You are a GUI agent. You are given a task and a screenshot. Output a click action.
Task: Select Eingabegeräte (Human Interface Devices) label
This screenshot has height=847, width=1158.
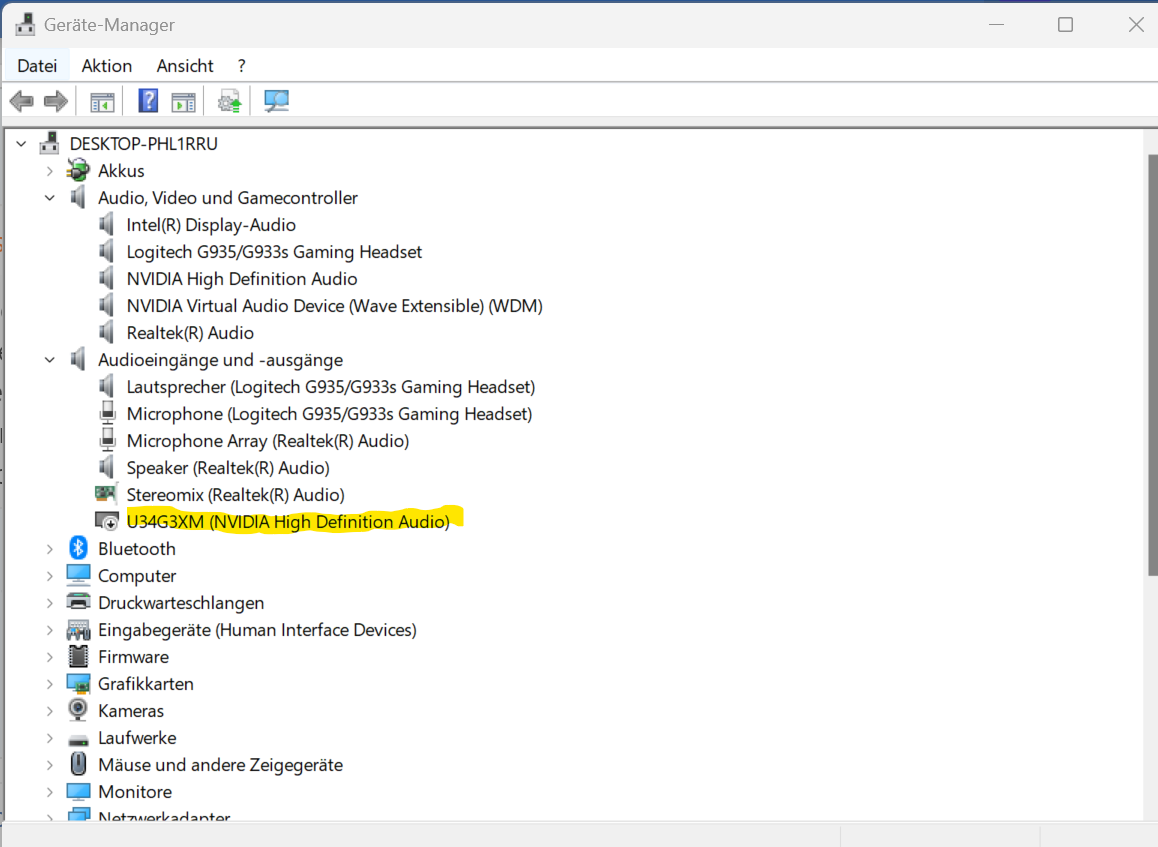pyautogui.click(x=257, y=630)
